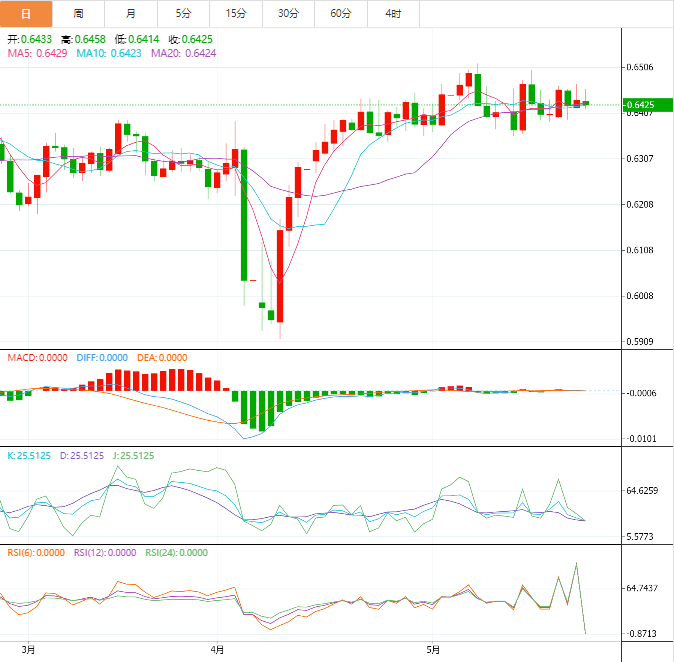Click the green 0.6425 current price tag

pyautogui.click(x=647, y=105)
